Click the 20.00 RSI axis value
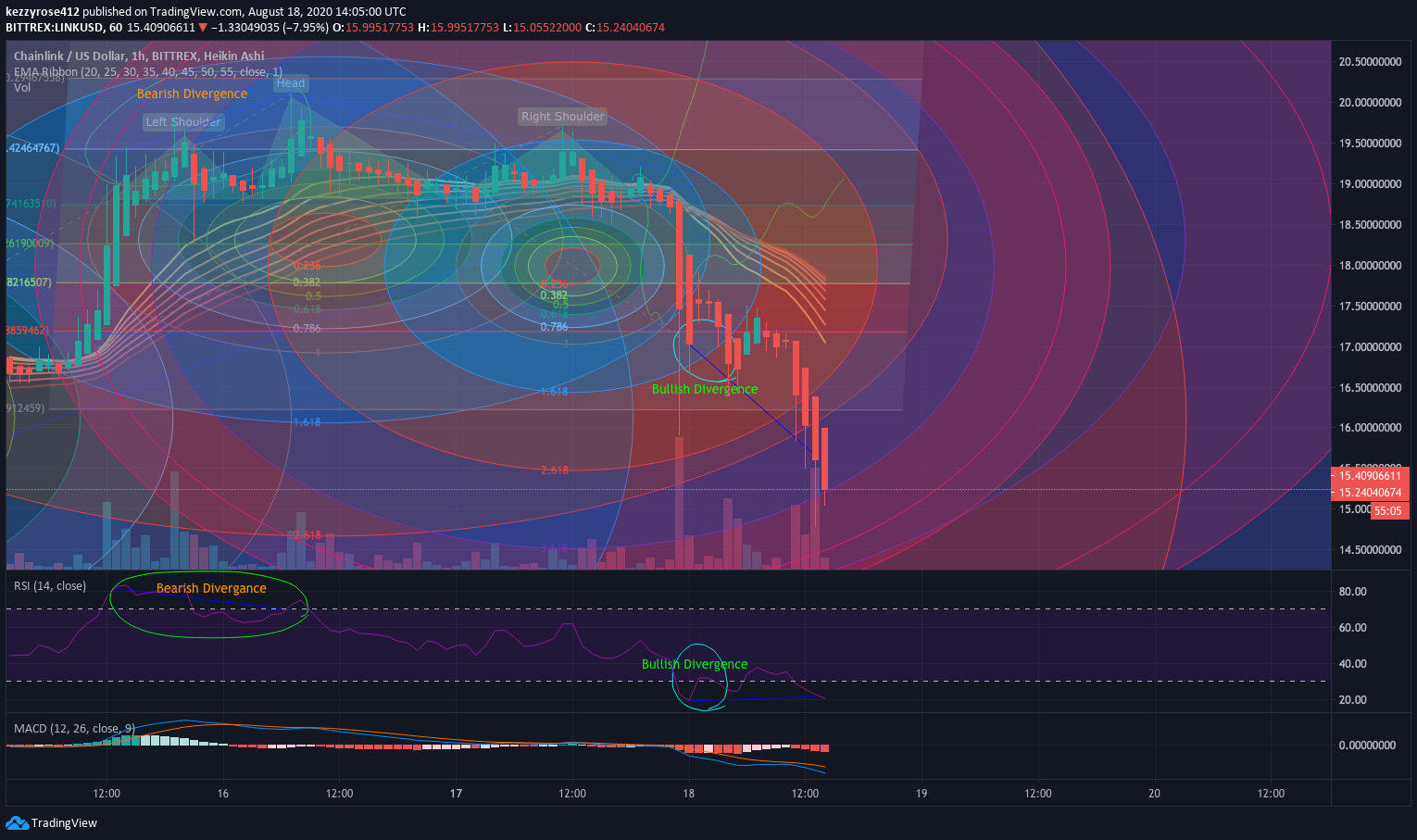This screenshot has width=1417, height=840. point(1353,700)
